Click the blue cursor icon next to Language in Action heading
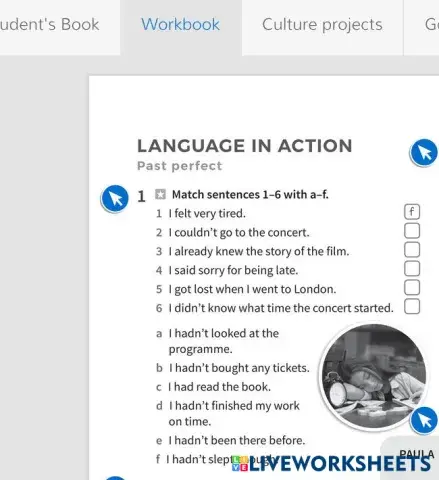This screenshot has height=480, width=439. click(424, 153)
